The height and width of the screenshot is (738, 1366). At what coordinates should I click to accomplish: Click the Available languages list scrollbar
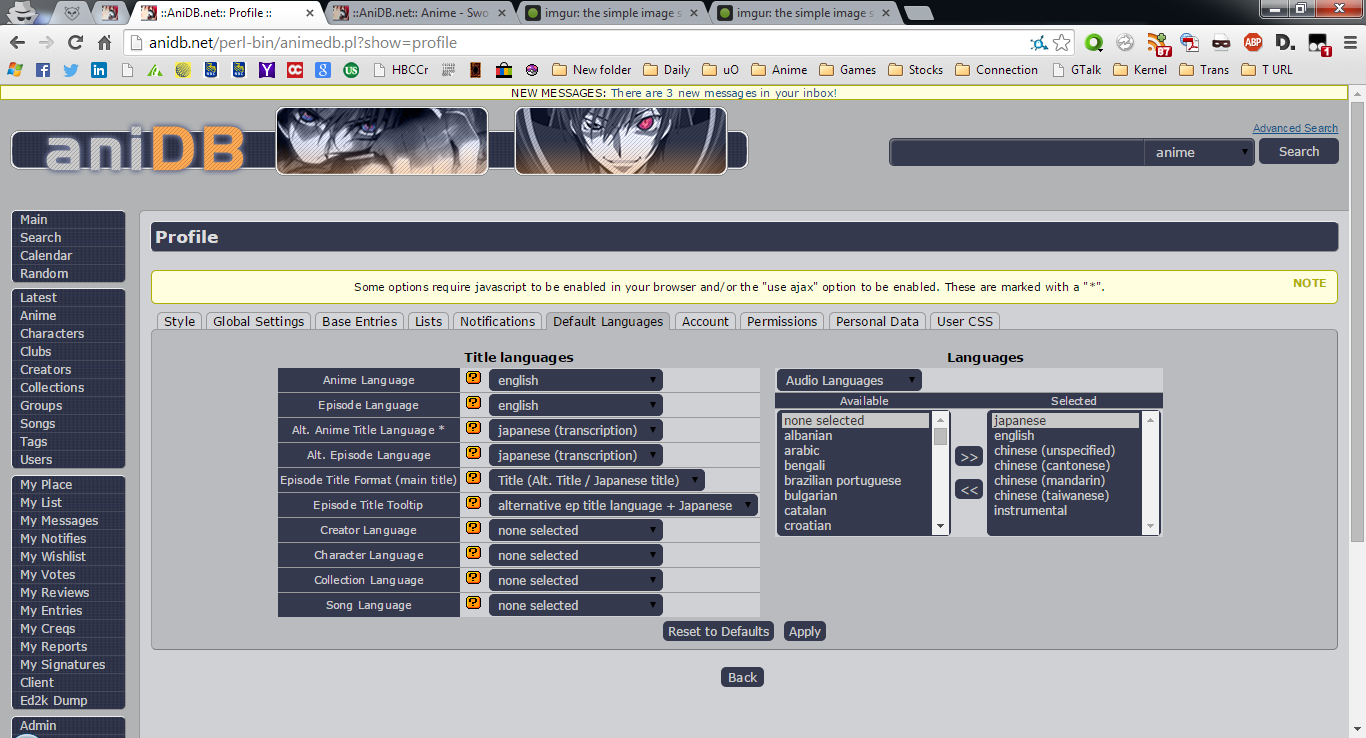tap(940, 473)
